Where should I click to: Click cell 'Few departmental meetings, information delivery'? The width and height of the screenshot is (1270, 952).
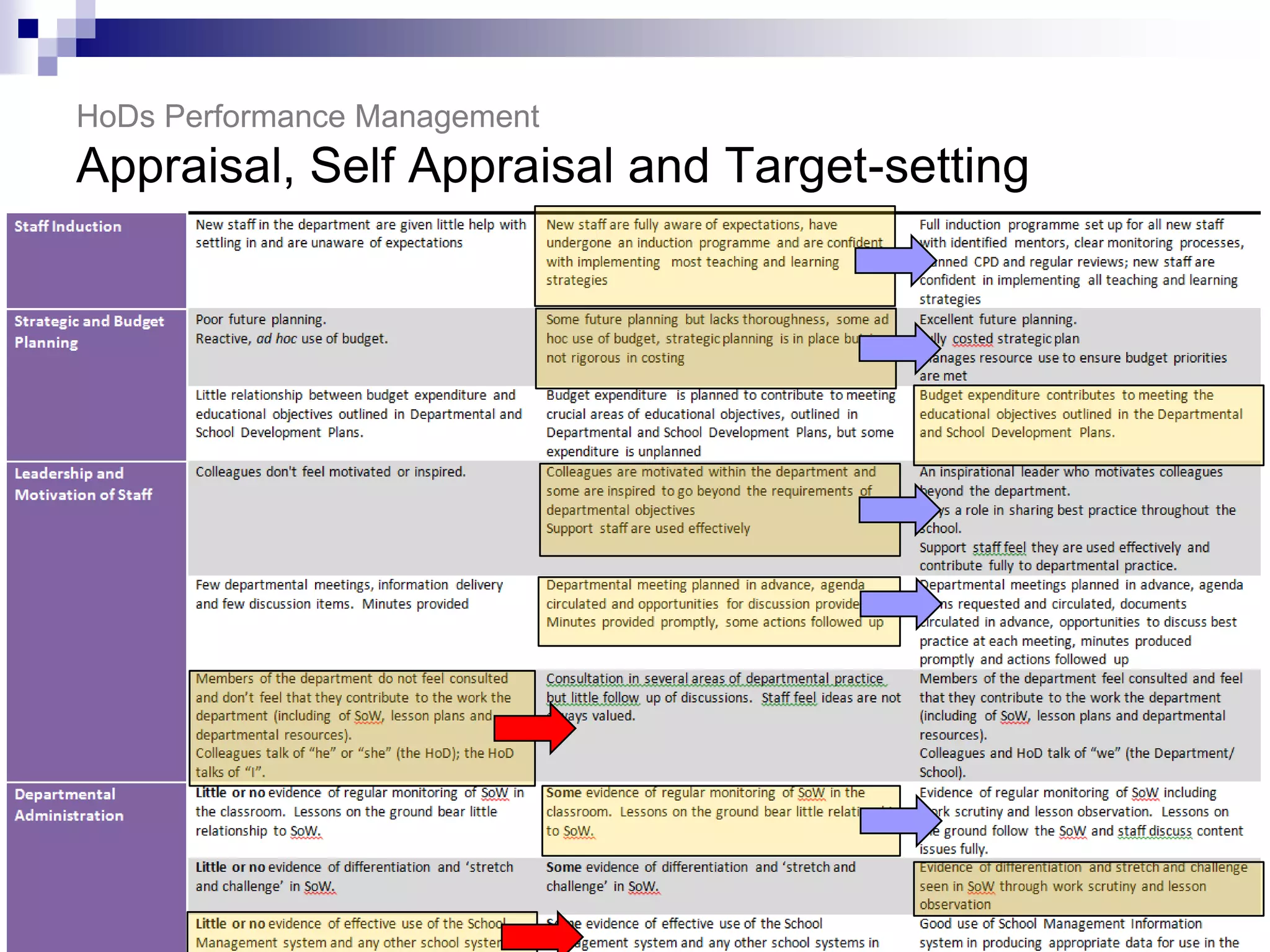click(x=362, y=622)
